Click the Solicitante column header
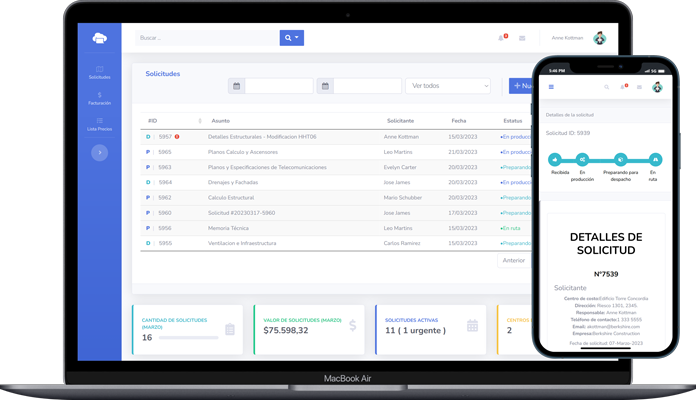 tap(400, 121)
